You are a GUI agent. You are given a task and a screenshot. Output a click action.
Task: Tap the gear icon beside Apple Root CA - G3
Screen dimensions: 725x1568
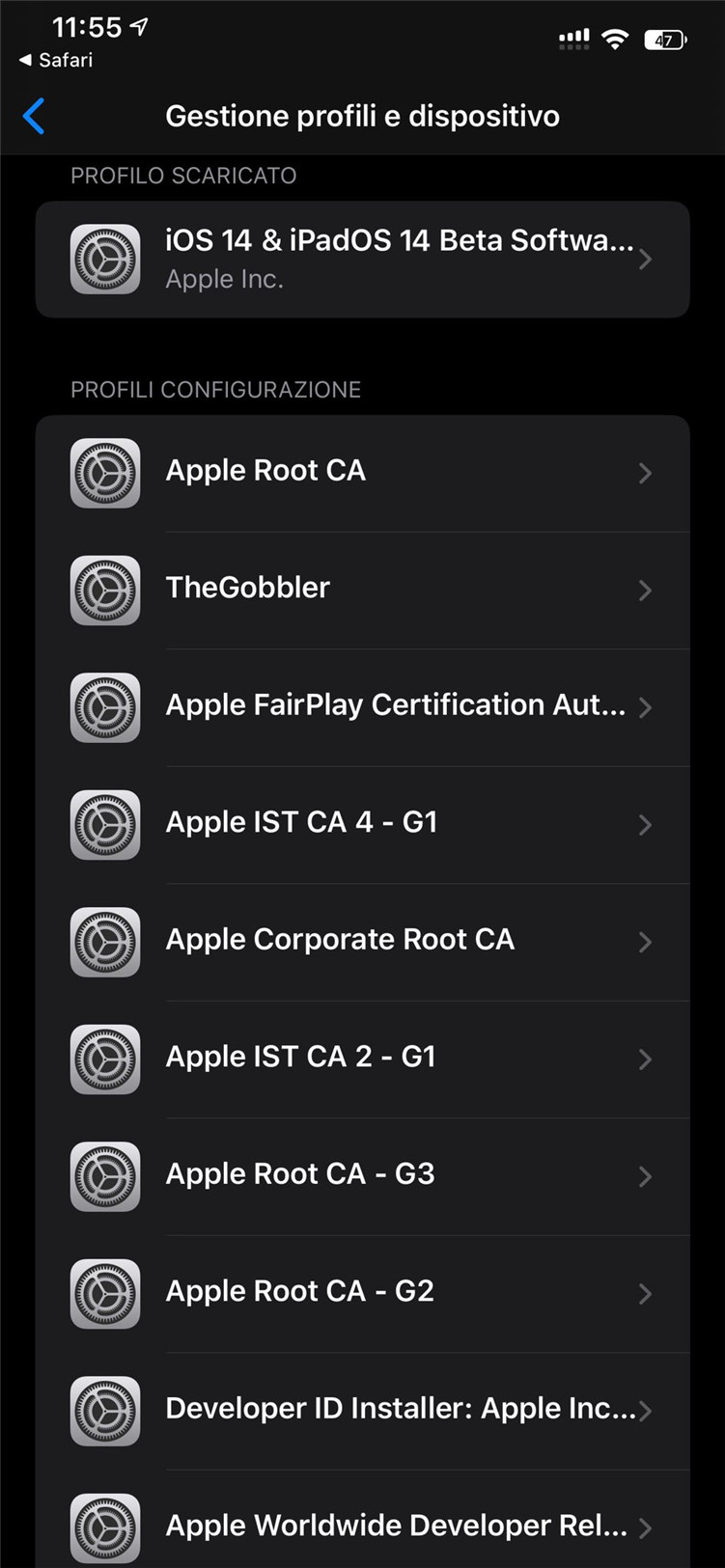[105, 1176]
